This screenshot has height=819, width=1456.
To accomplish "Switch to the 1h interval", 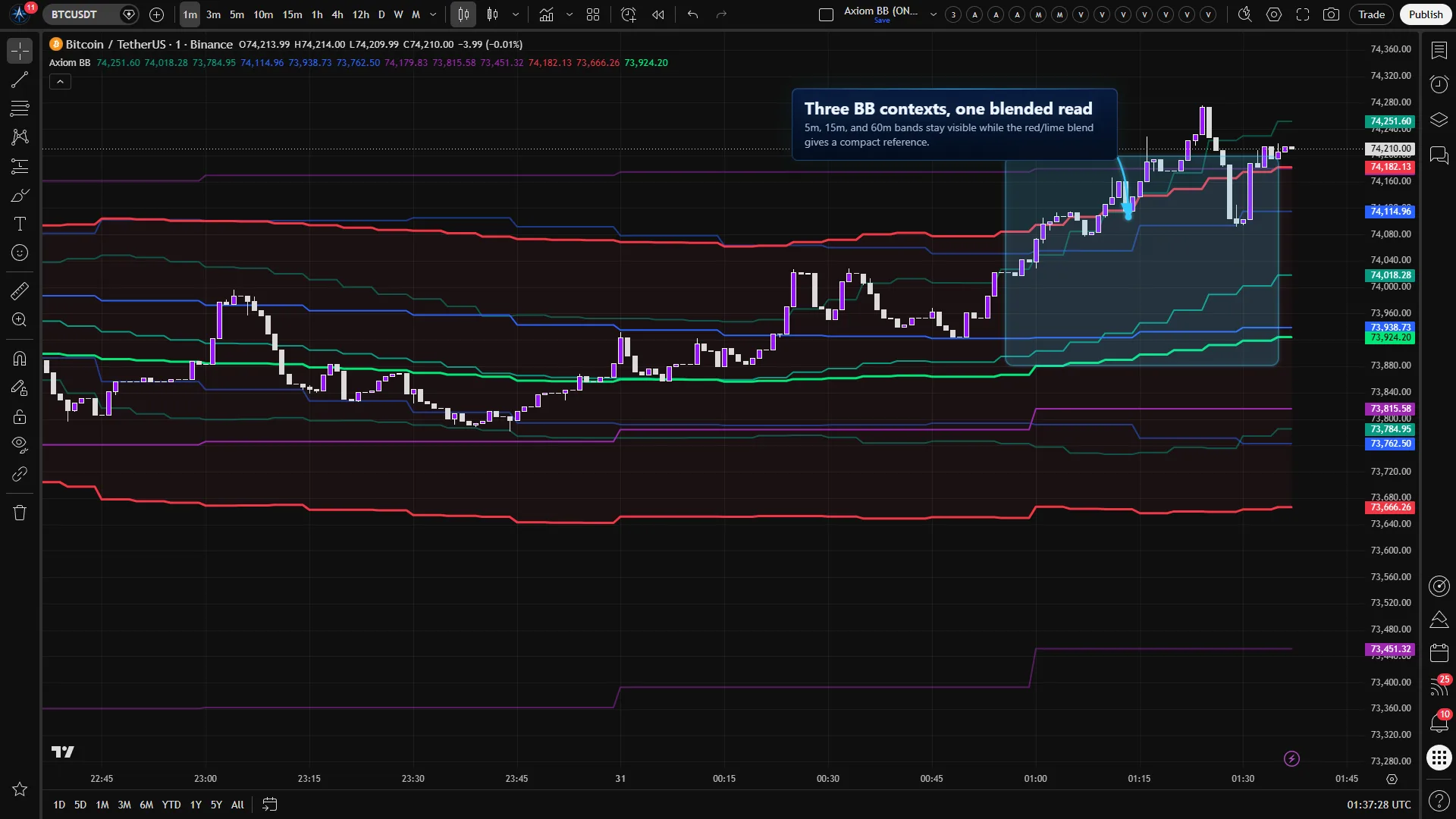I will pos(317,14).
